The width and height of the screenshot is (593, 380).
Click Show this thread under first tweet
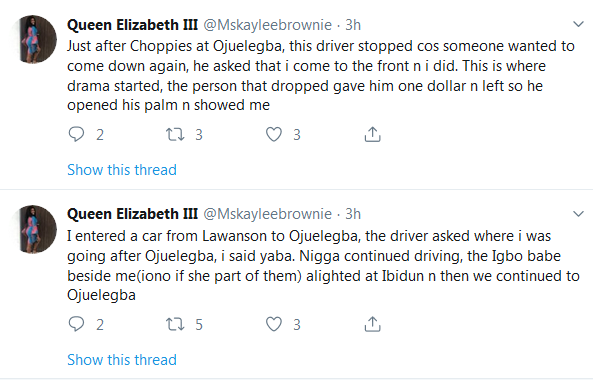(122, 170)
